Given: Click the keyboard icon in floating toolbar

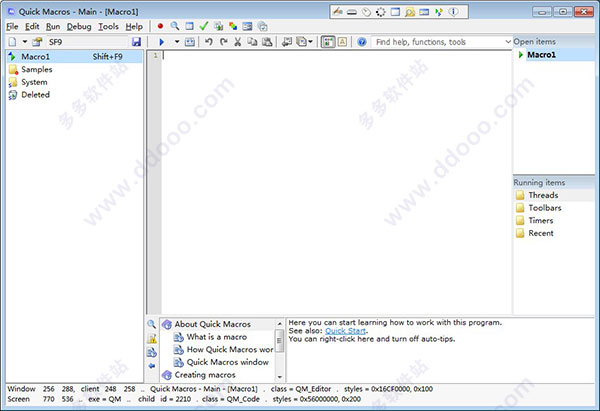Looking at the screenshot, I should 352,12.
